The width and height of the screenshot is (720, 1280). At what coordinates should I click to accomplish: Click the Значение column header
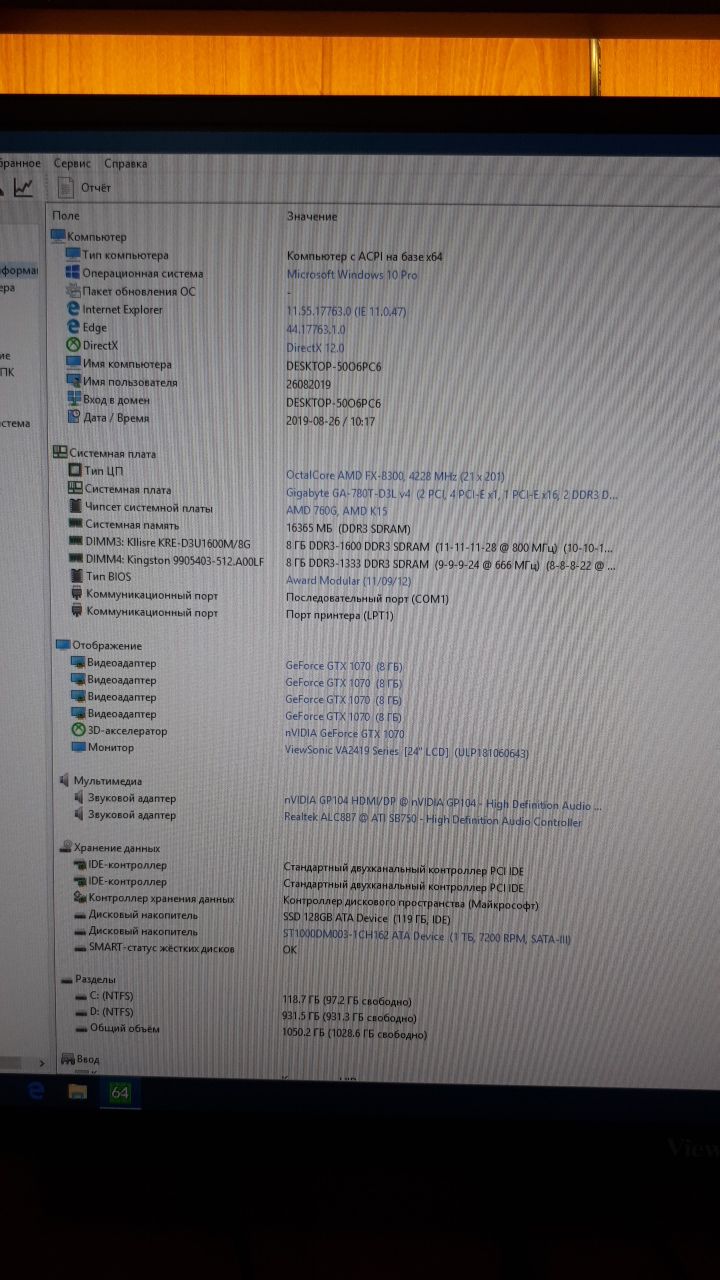click(312, 216)
